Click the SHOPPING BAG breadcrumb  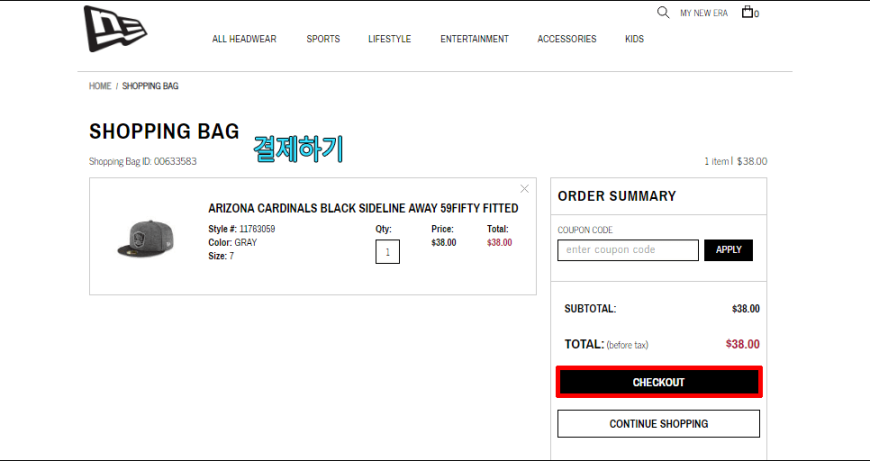click(150, 86)
